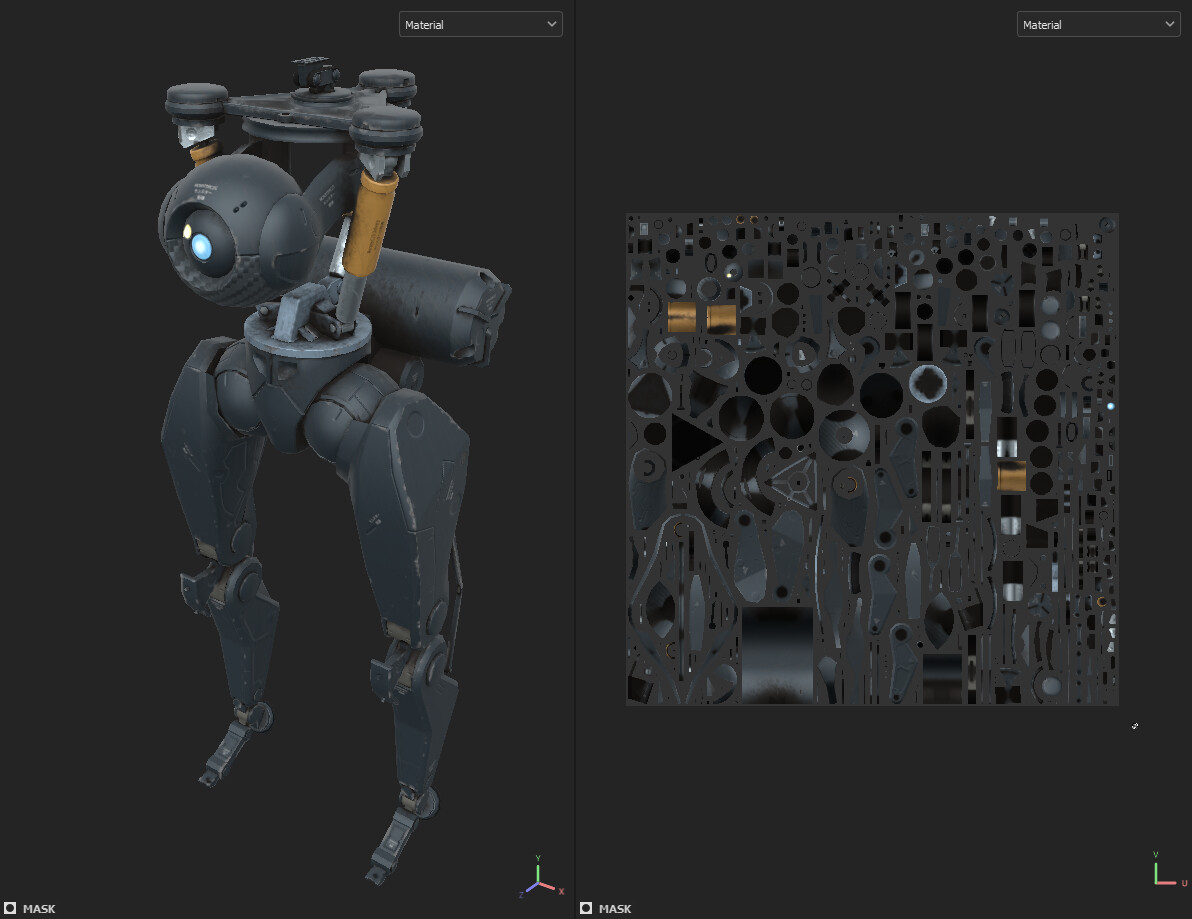Expand the left Material selector chevron
The image size is (1192, 919).
point(552,23)
